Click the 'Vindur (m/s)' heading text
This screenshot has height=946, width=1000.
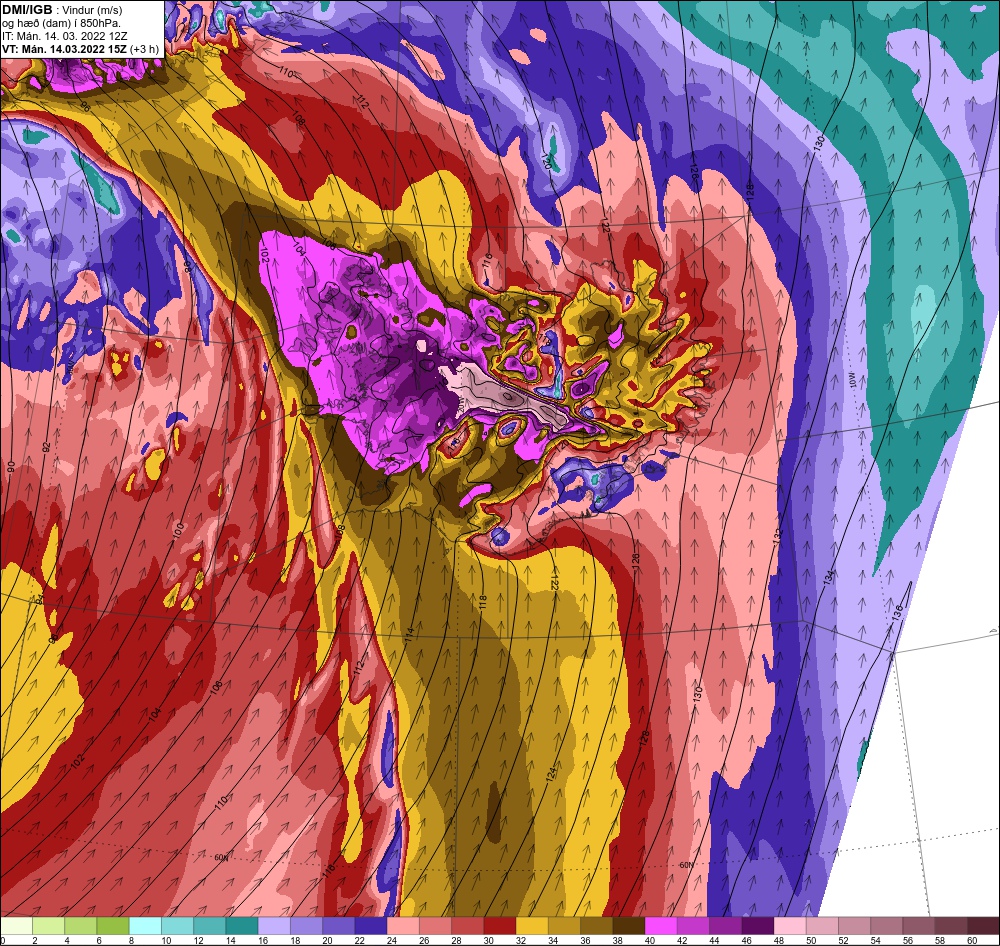click(x=93, y=11)
